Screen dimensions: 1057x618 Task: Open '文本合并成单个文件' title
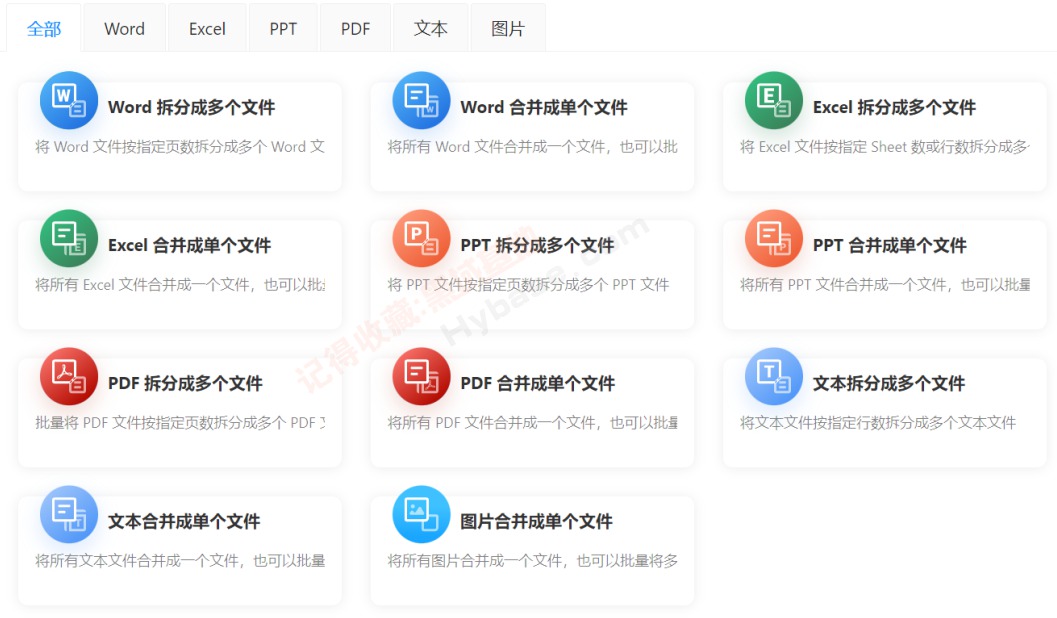184,522
